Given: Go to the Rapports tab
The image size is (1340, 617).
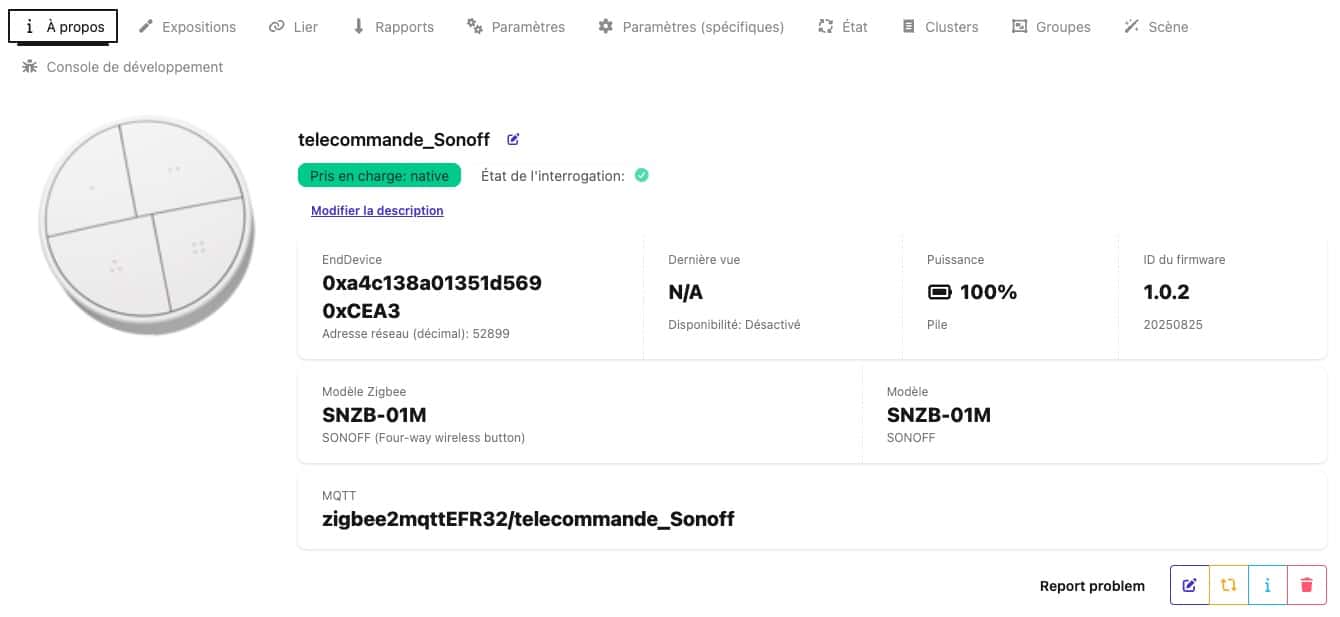Looking at the screenshot, I should pos(393,27).
